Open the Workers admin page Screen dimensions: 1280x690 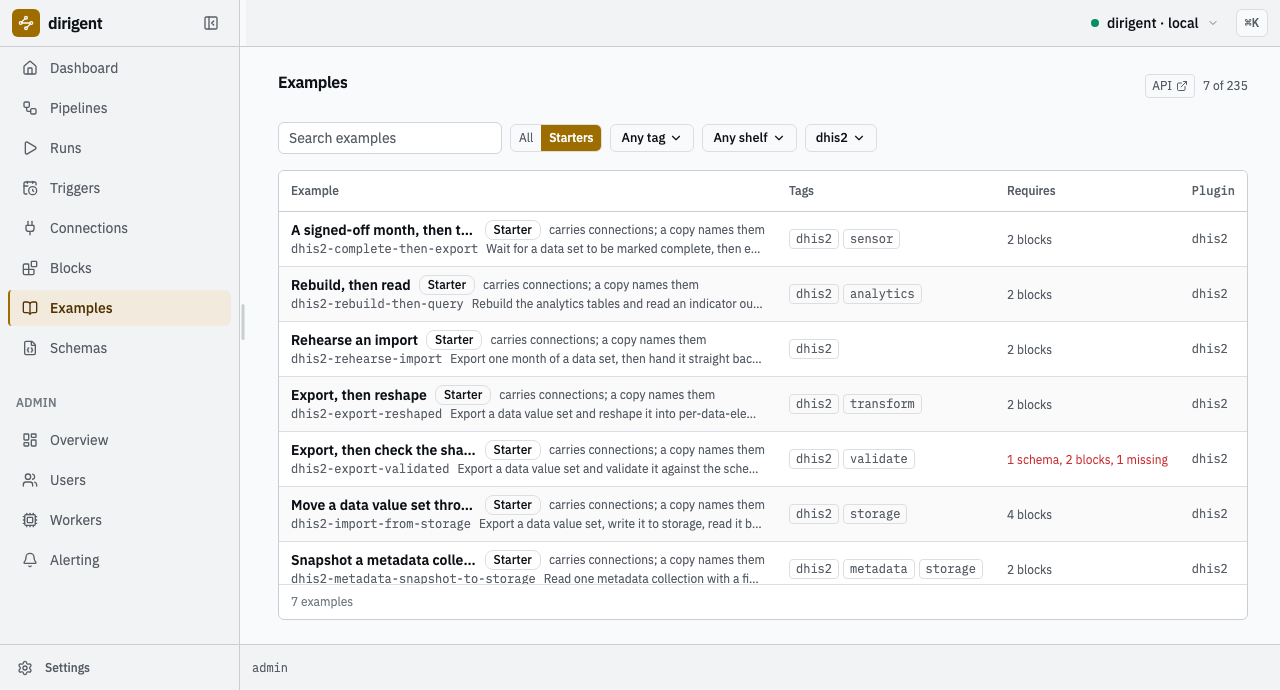coord(119,520)
